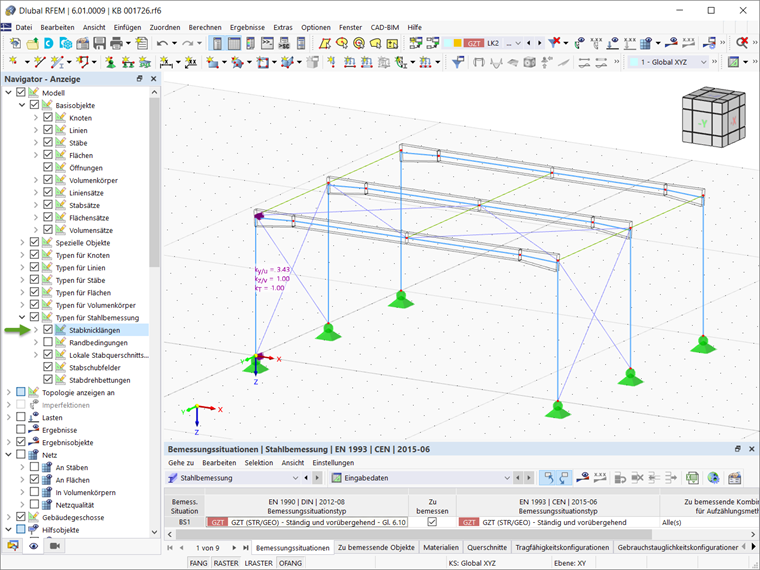The height and width of the screenshot is (570, 760).
Task: Click the view cube in the model window
Action: 713,116
